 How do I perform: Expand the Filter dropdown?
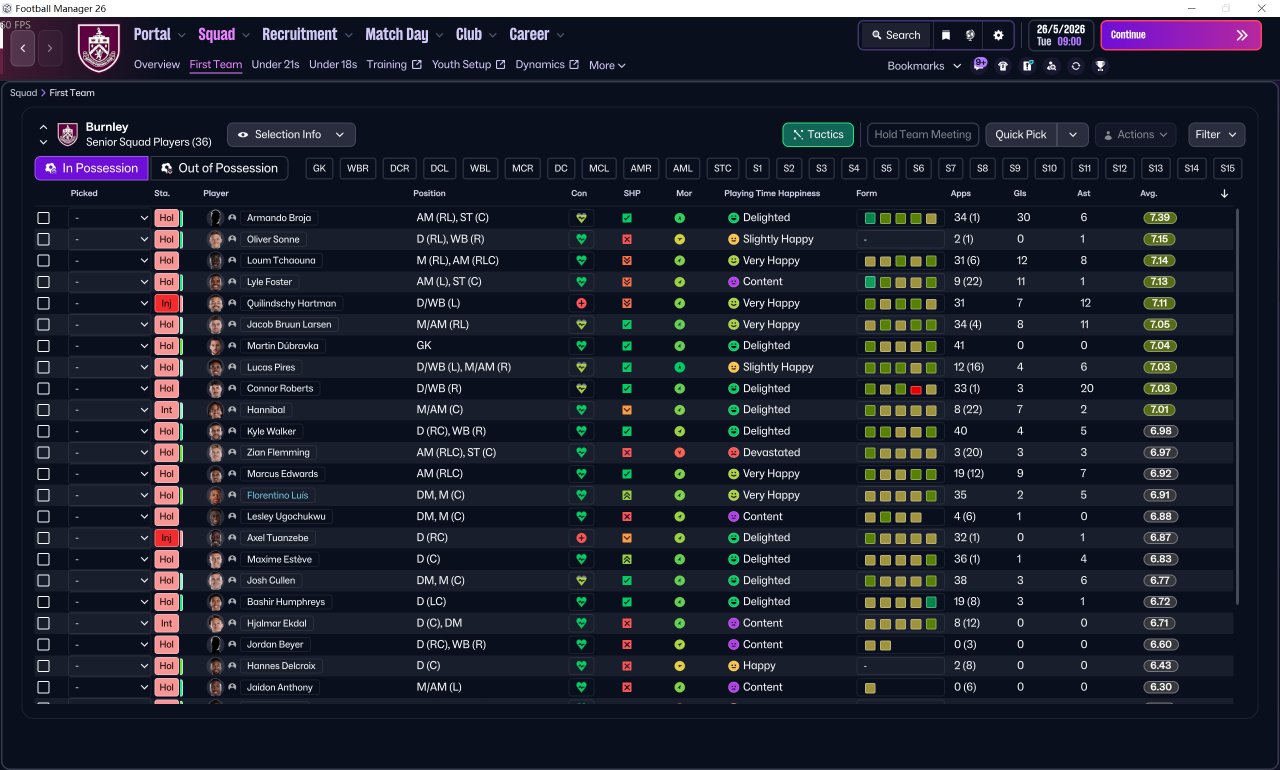1216,134
